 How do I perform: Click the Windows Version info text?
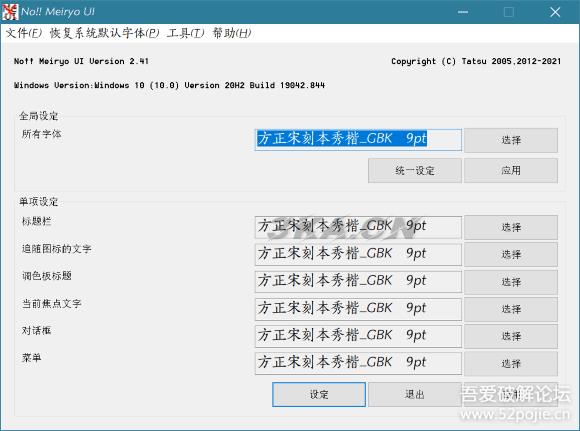tap(169, 85)
